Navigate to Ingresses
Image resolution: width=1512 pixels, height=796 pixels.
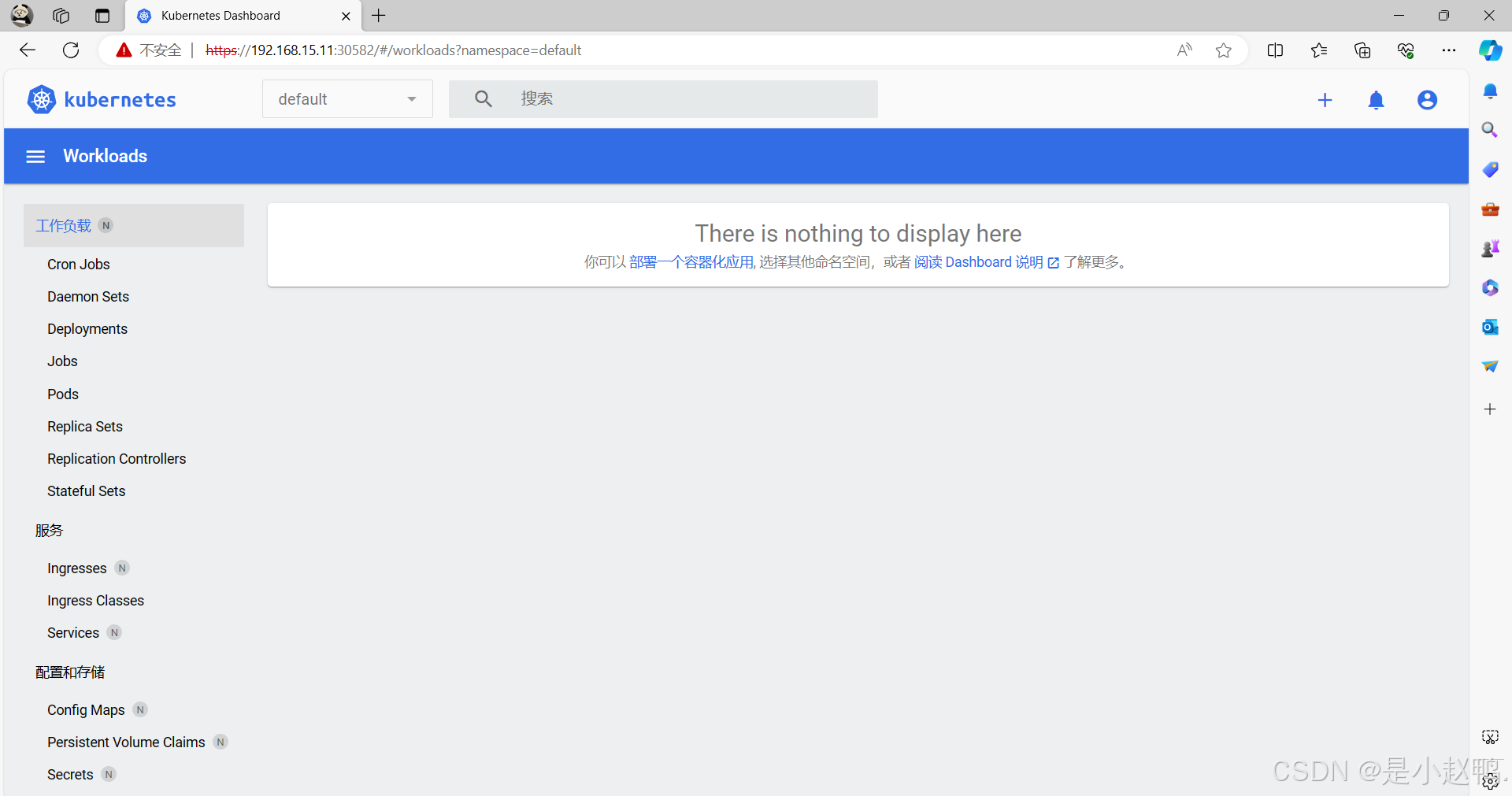[77, 568]
